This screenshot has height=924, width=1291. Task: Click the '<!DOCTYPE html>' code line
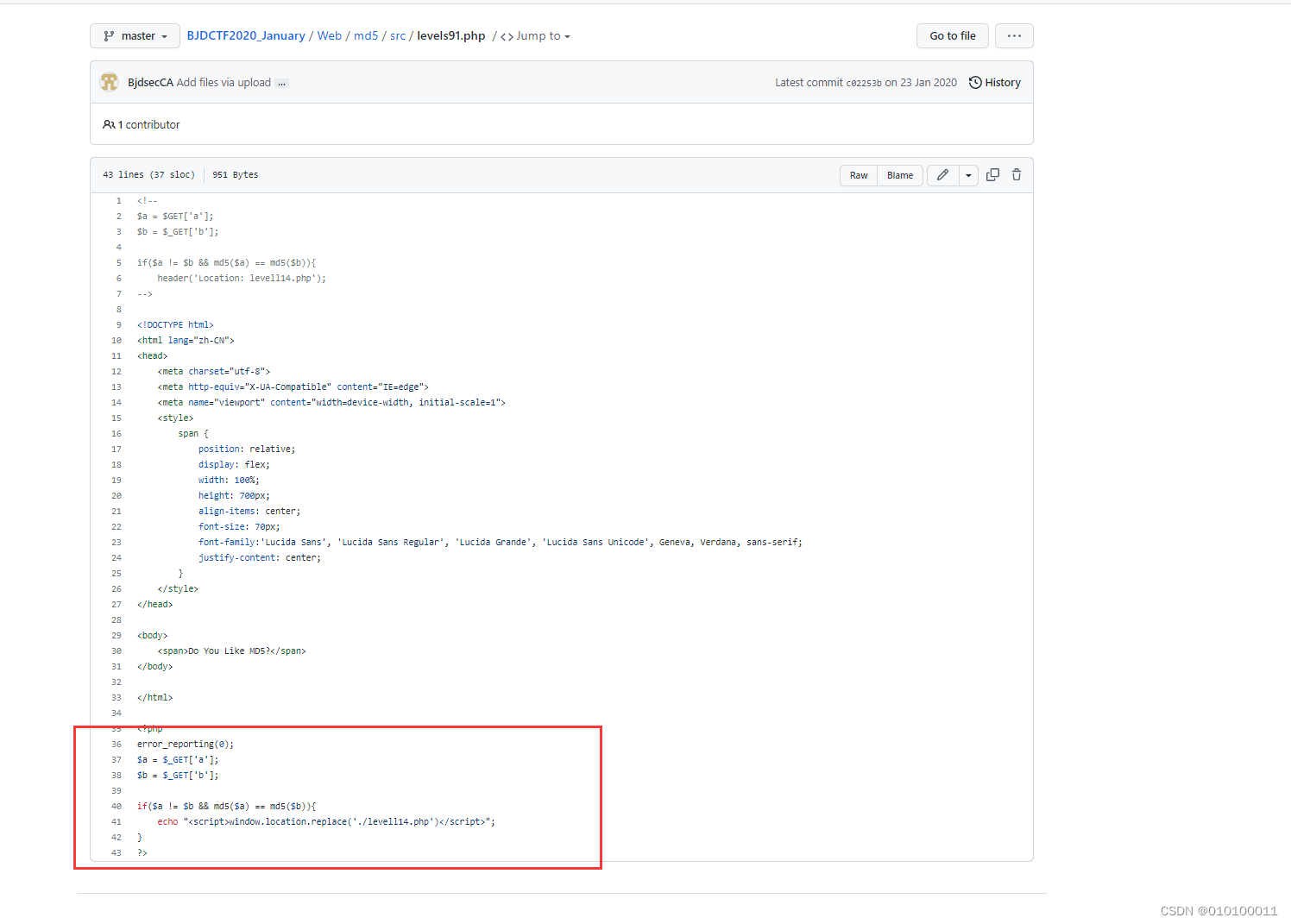pyautogui.click(x=175, y=325)
